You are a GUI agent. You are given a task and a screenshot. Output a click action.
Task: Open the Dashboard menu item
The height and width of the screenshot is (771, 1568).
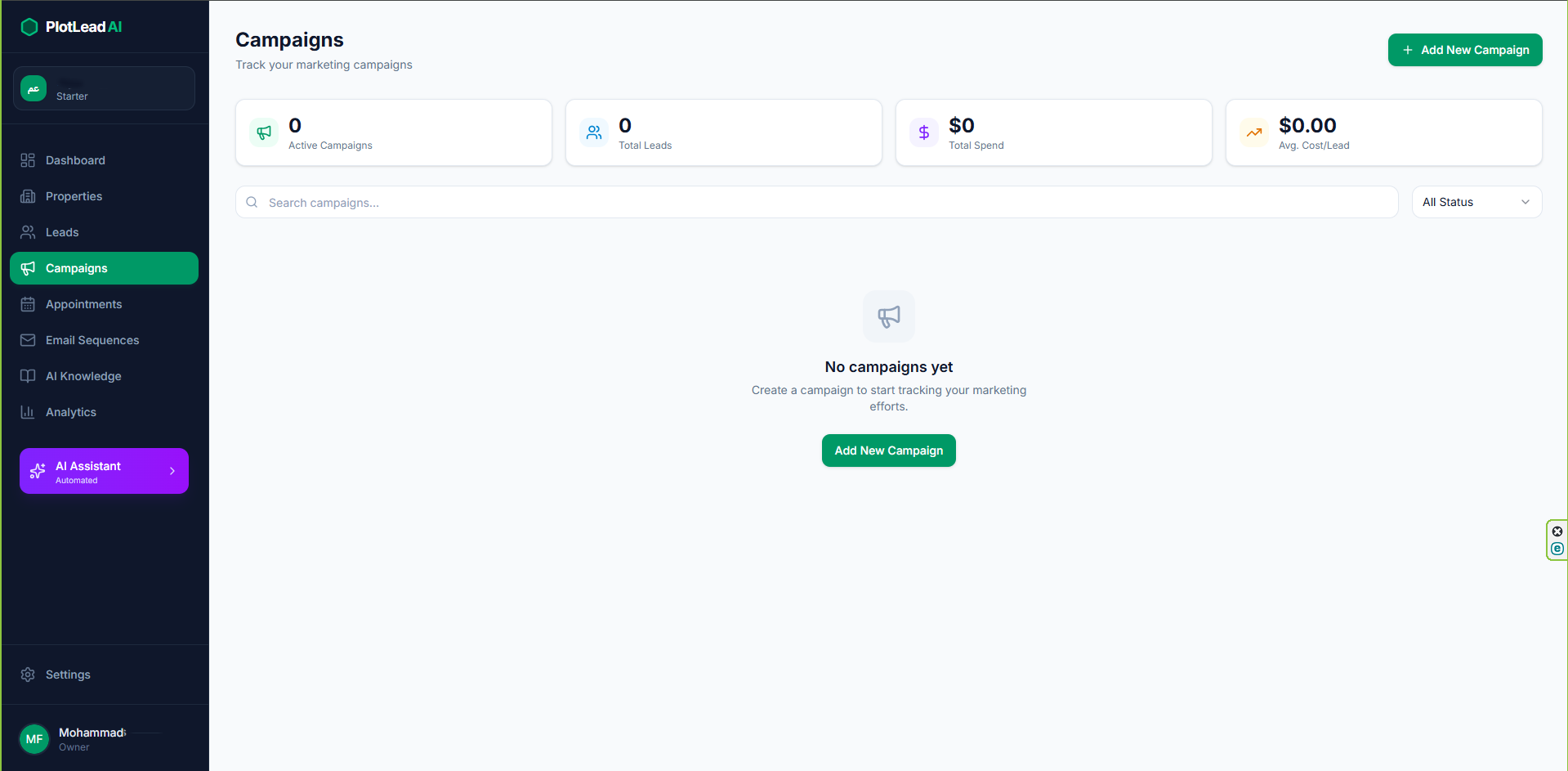[104, 160]
